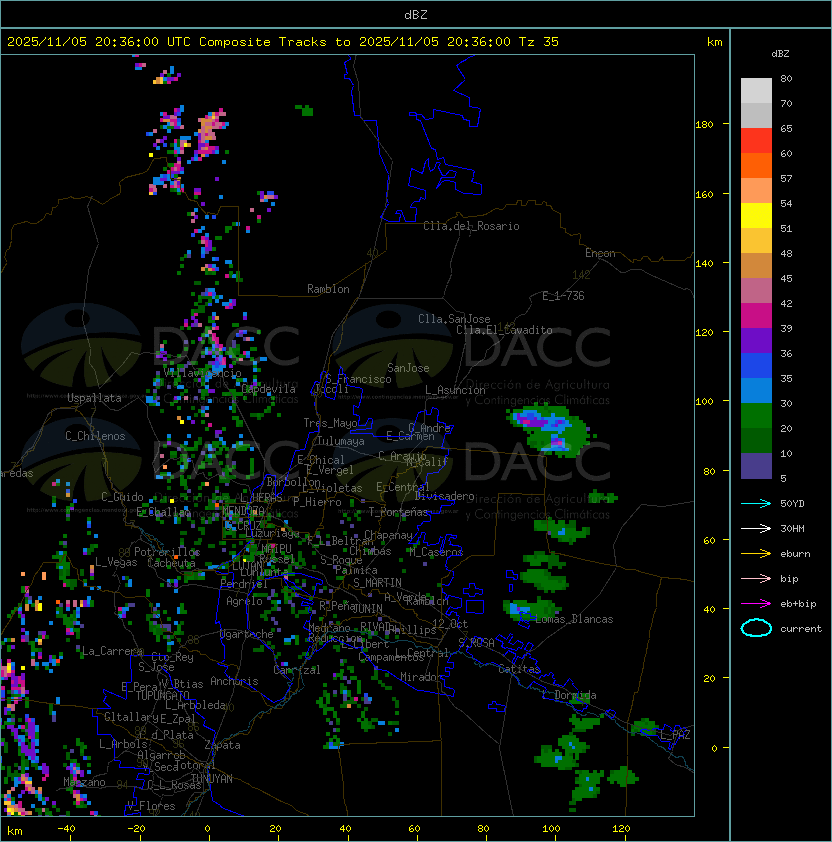Click the yellow eburn arrow symbol
This screenshot has width=832, height=842.
[756, 554]
